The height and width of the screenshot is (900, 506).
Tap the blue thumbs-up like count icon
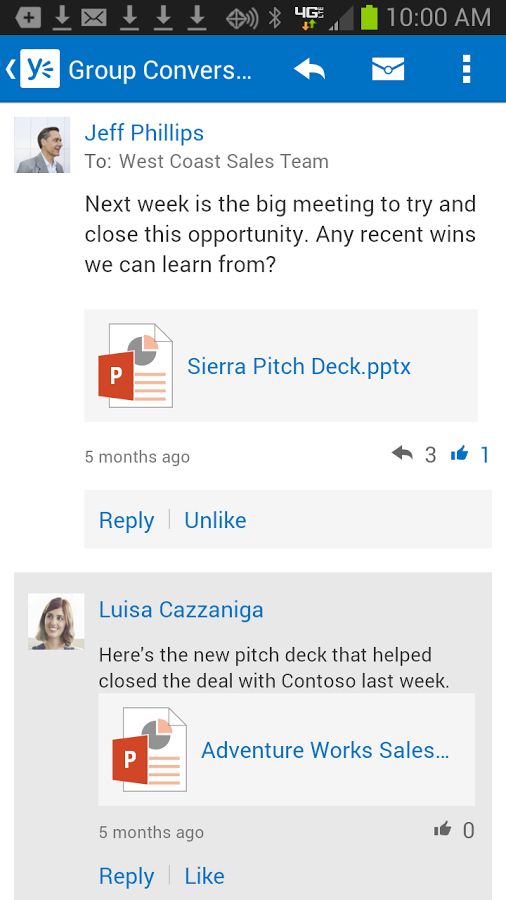click(459, 455)
